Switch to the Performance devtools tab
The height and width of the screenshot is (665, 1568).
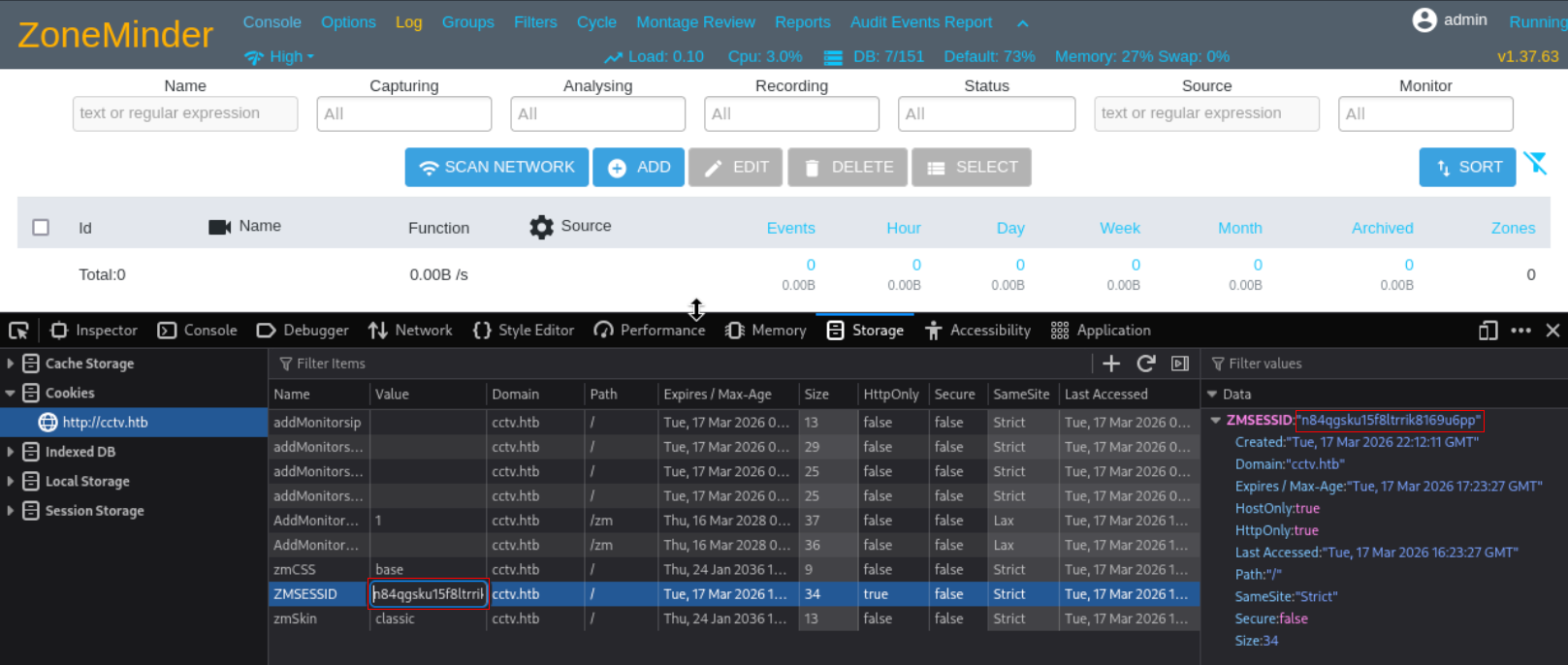coord(650,331)
